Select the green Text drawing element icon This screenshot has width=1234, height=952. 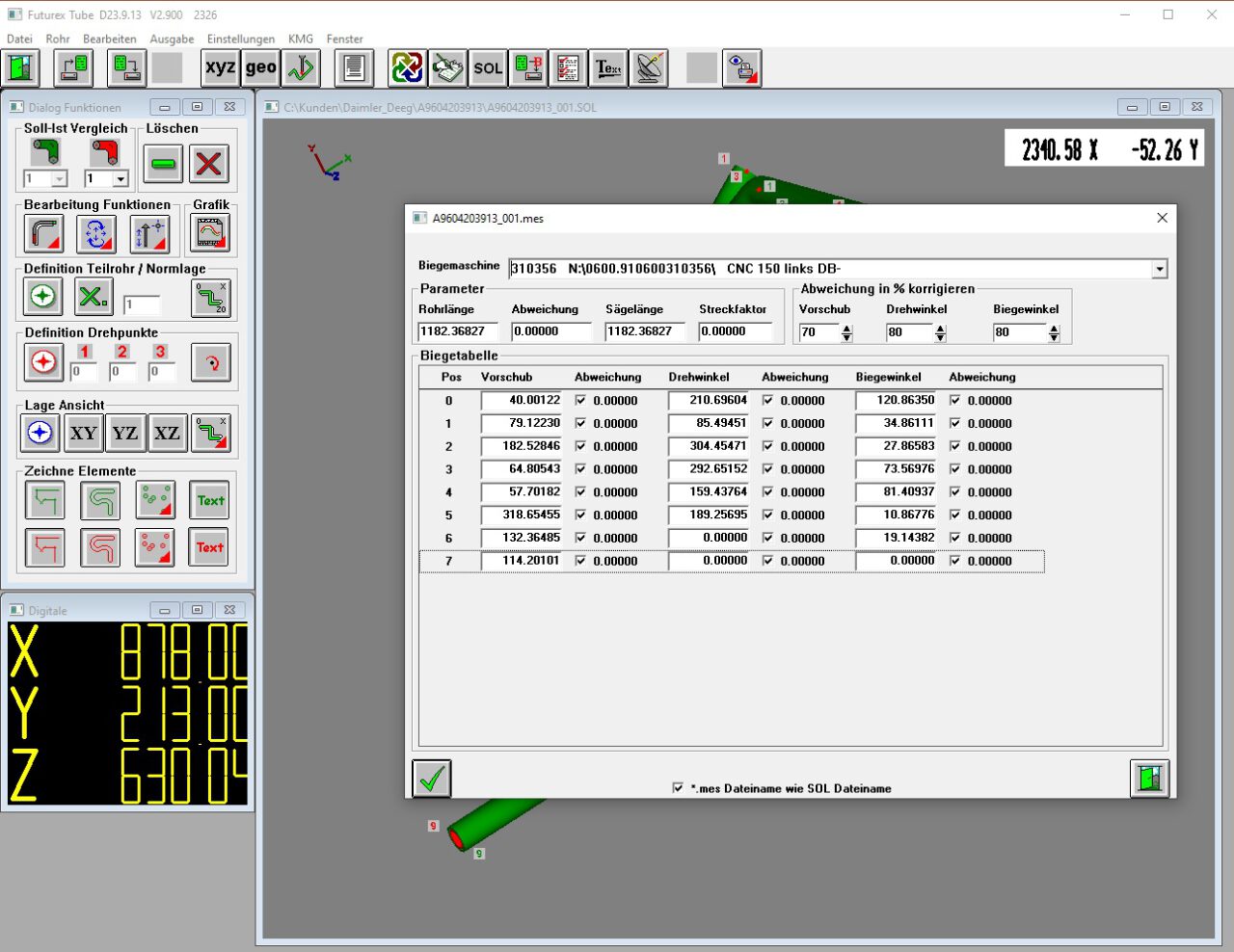tap(209, 499)
